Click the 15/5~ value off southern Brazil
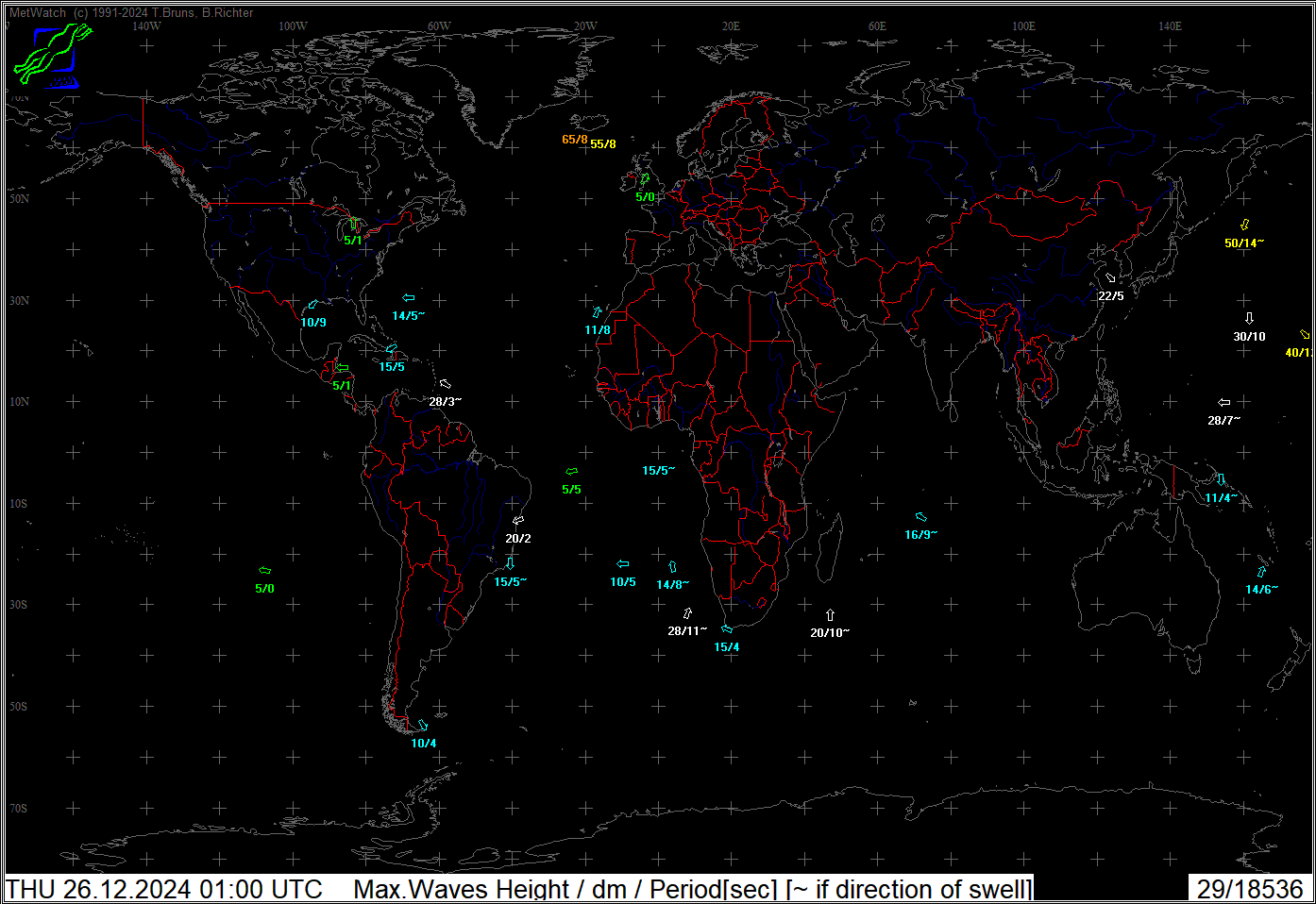 tap(511, 582)
